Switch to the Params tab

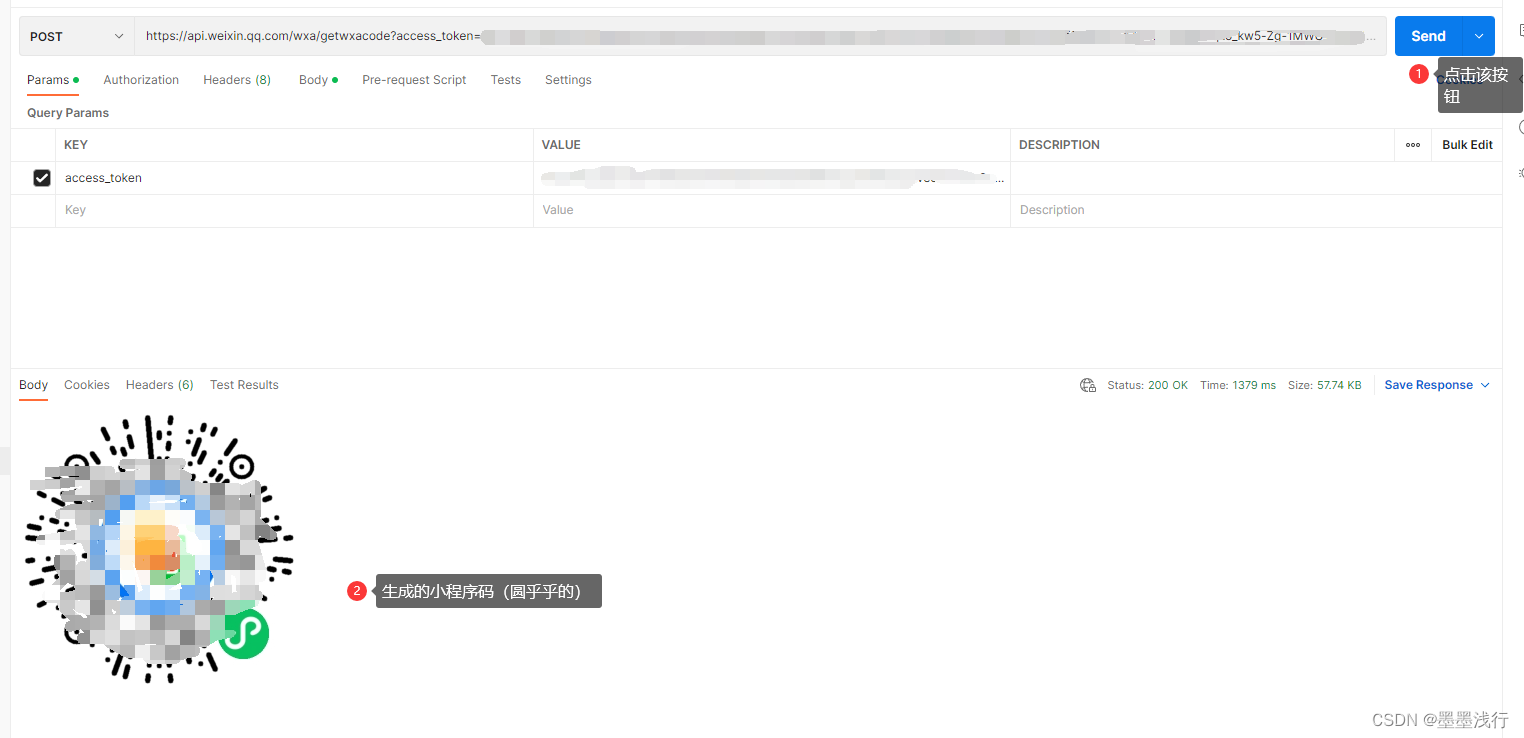[52, 80]
